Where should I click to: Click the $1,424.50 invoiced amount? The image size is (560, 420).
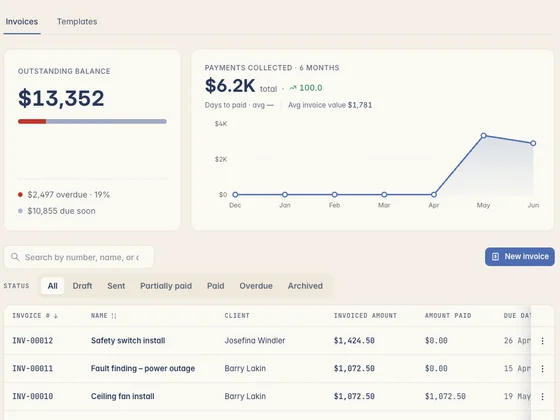354,341
